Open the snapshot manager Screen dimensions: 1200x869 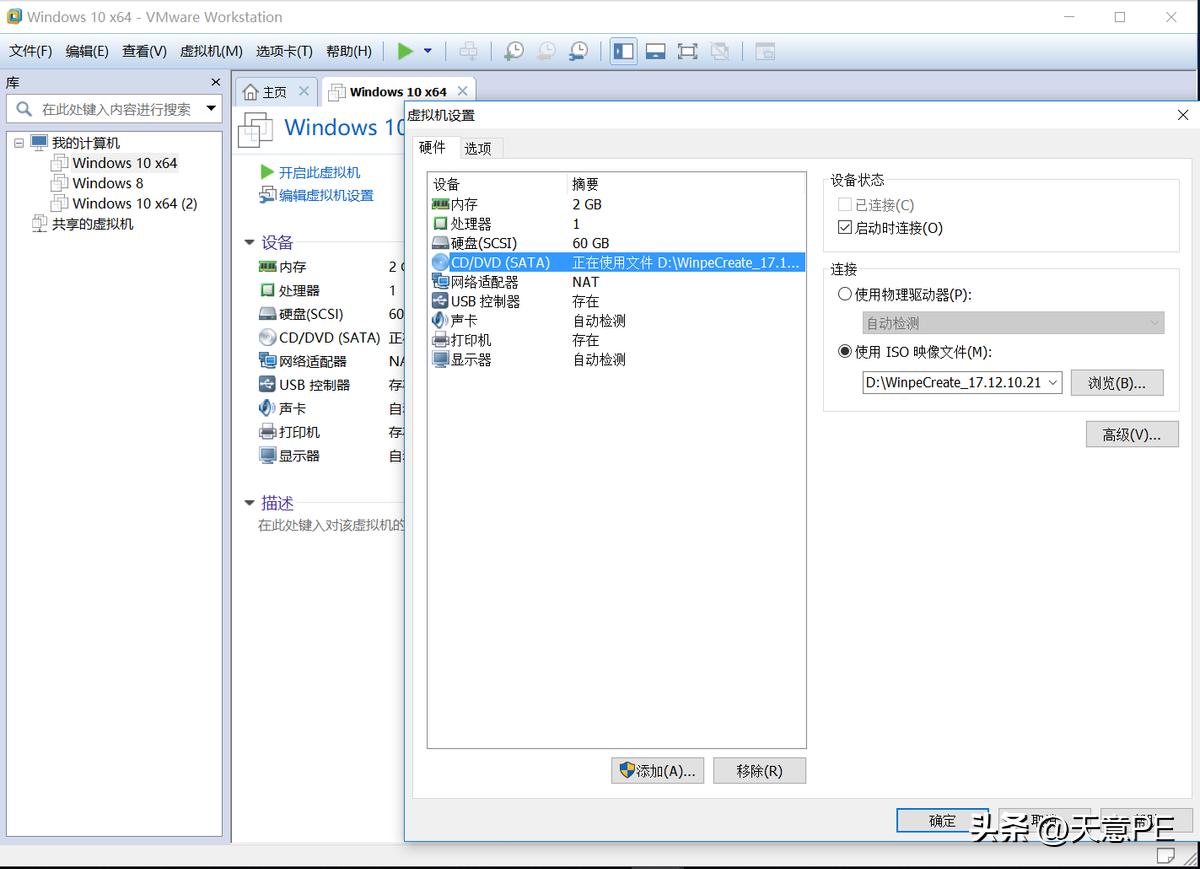click(x=578, y=50)
